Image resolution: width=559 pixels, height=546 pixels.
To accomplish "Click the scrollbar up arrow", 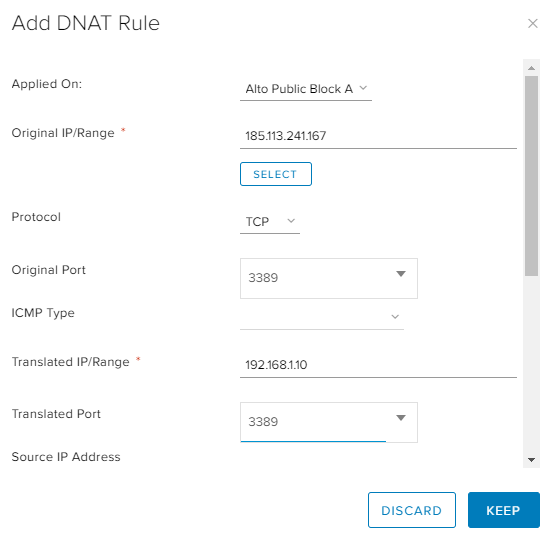I will pos(531,68).
